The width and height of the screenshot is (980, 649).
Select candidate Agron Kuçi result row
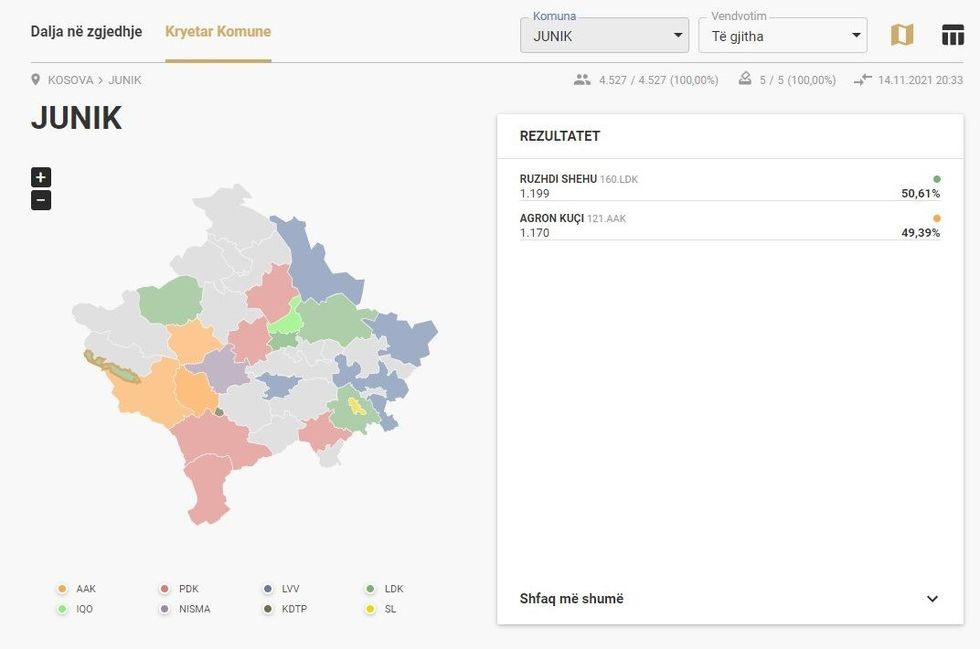tap(729, 225)
